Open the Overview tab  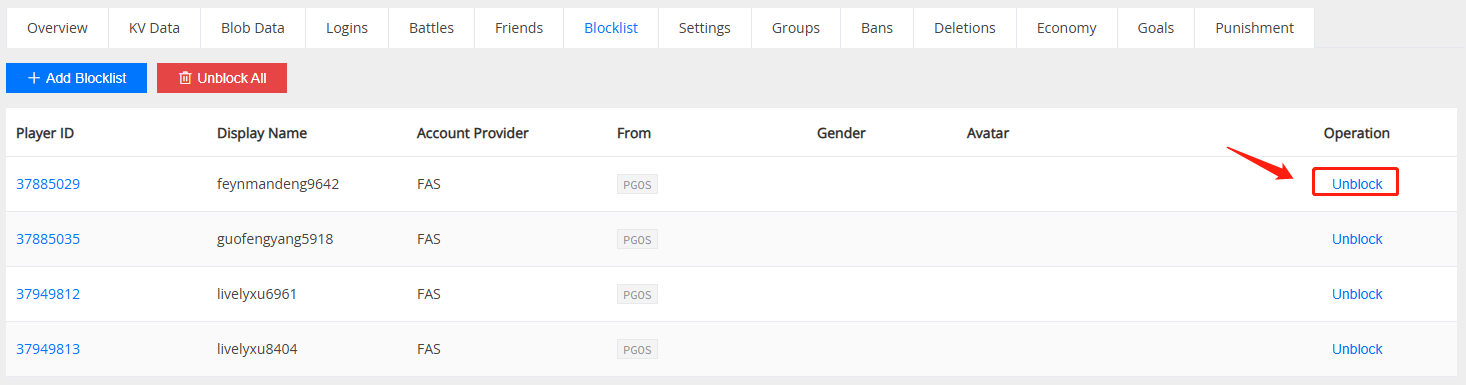(57, 28)
